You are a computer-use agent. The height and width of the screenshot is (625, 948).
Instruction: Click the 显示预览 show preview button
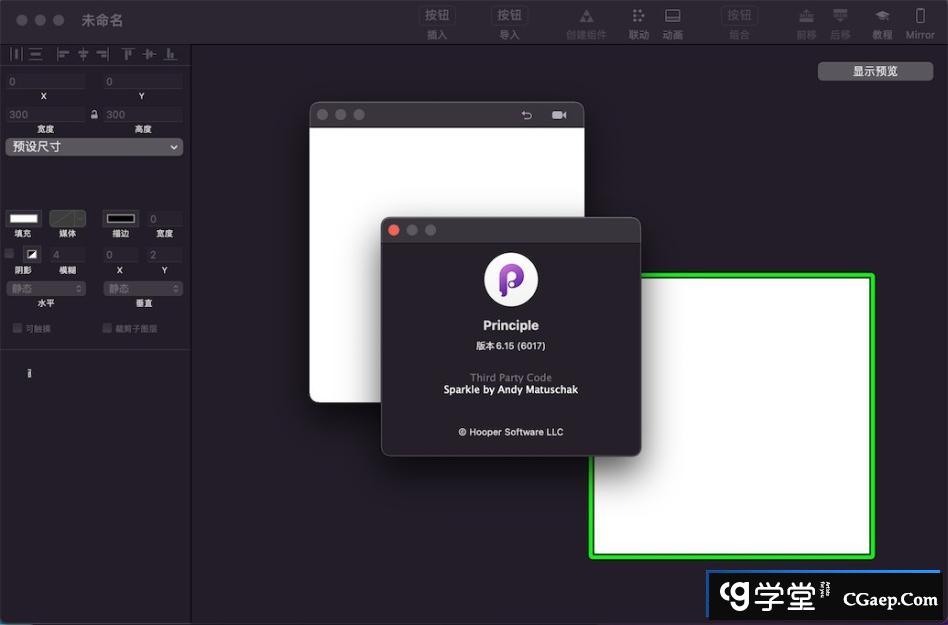[875, 71]
